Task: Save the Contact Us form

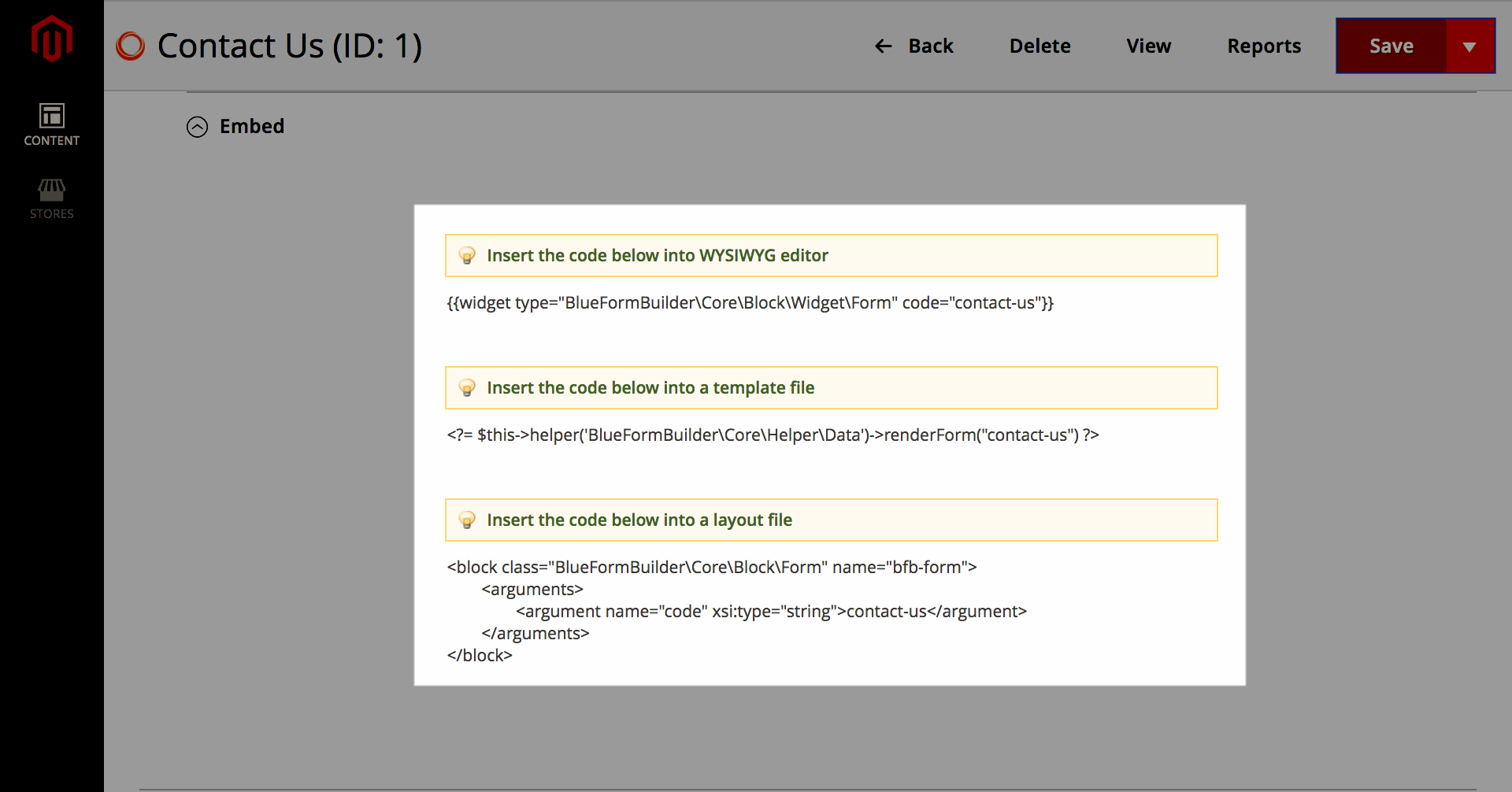Action: click(x=1392, y=46)
